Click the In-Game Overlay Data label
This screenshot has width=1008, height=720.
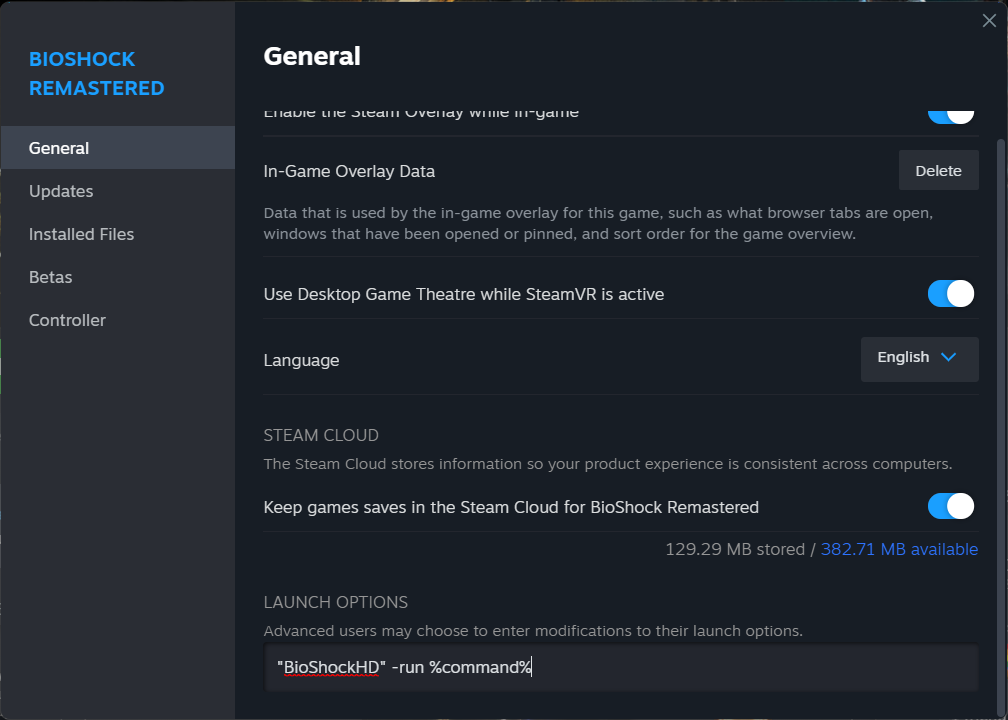coord(349,171)
